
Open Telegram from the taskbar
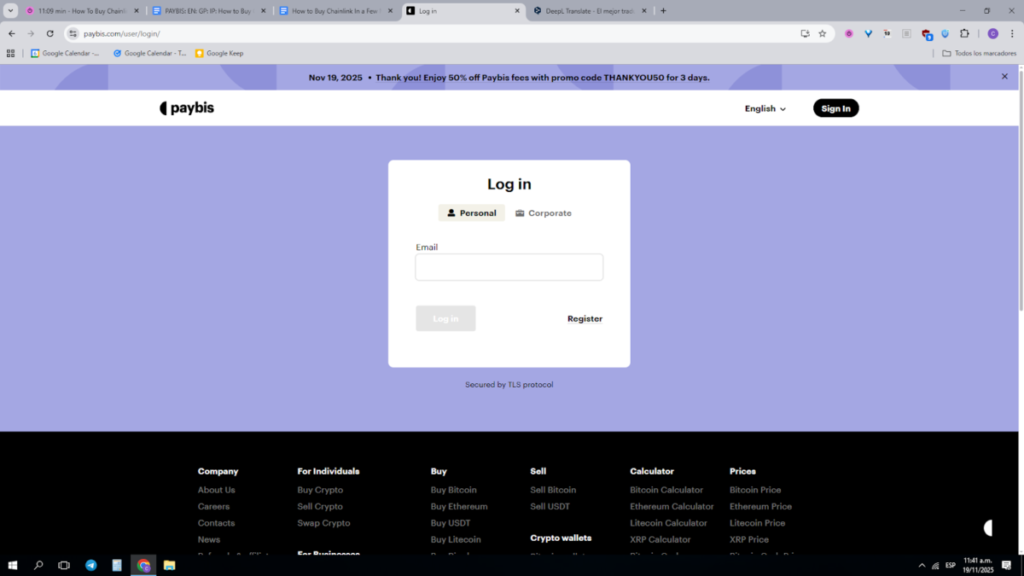coord(91,565)
